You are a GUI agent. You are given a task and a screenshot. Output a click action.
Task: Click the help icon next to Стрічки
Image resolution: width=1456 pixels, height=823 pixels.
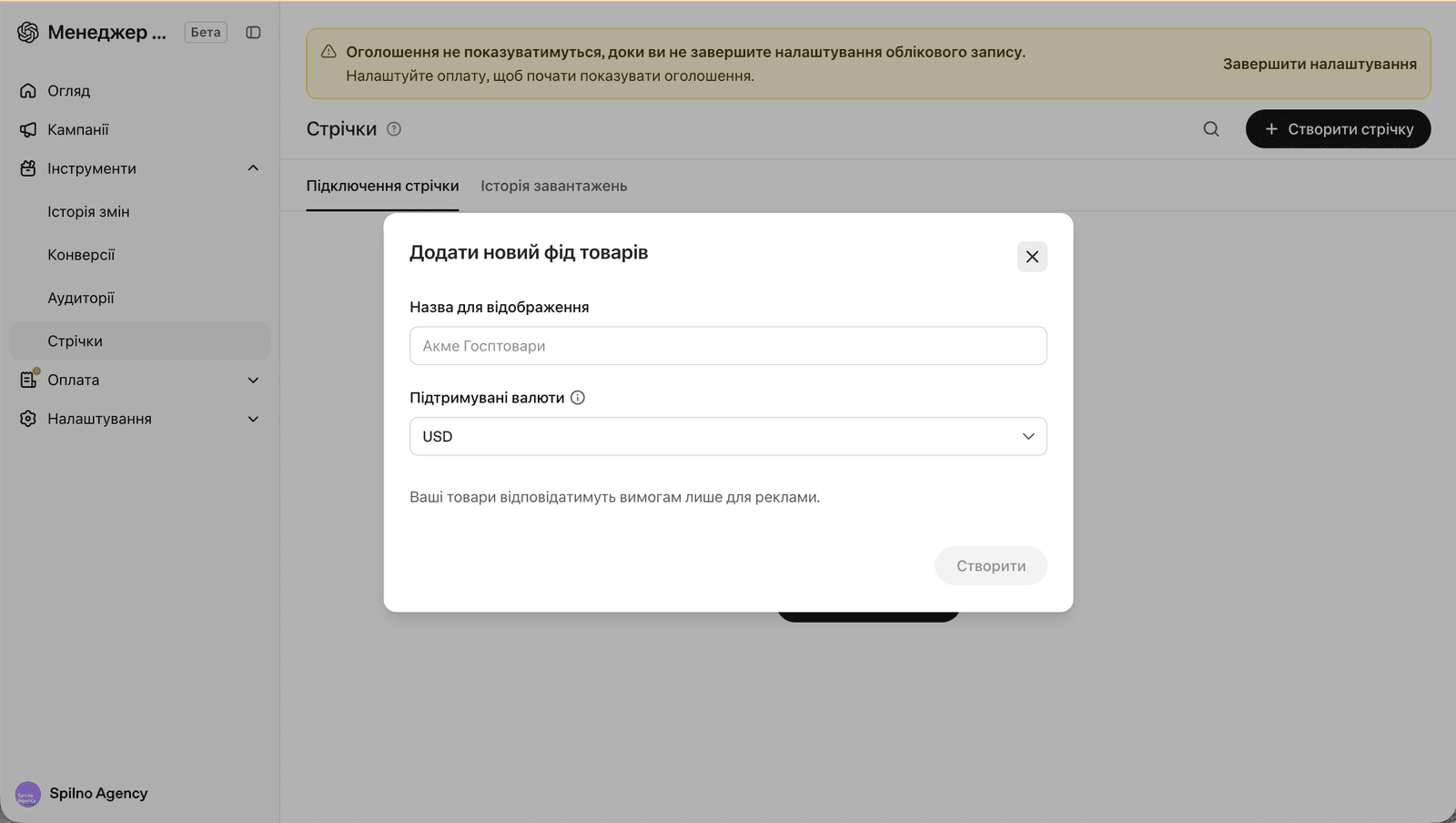pyautogui.click(x=394, y=129)
